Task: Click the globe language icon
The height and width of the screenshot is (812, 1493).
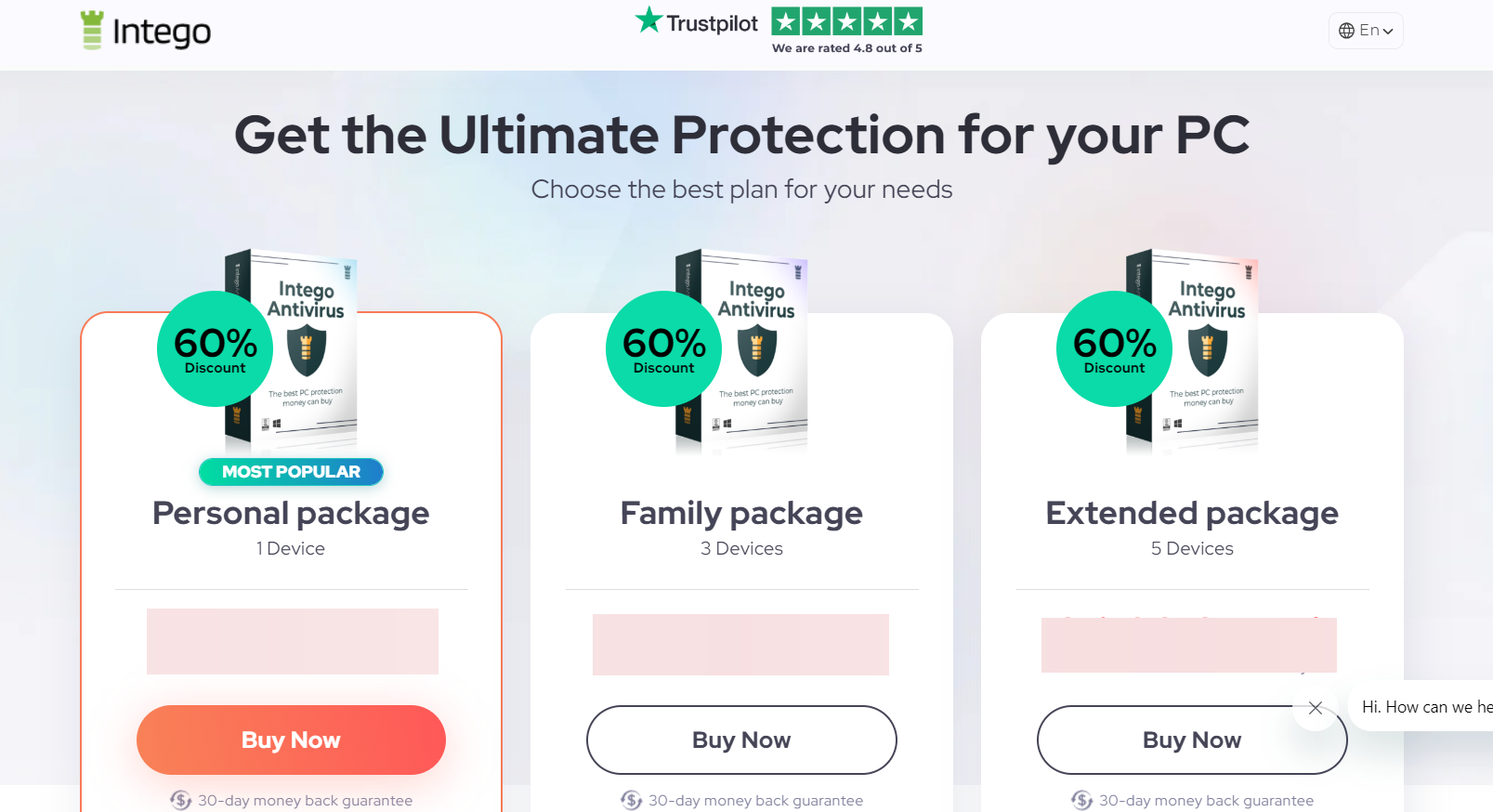Action: click(x=1346, y=31)
